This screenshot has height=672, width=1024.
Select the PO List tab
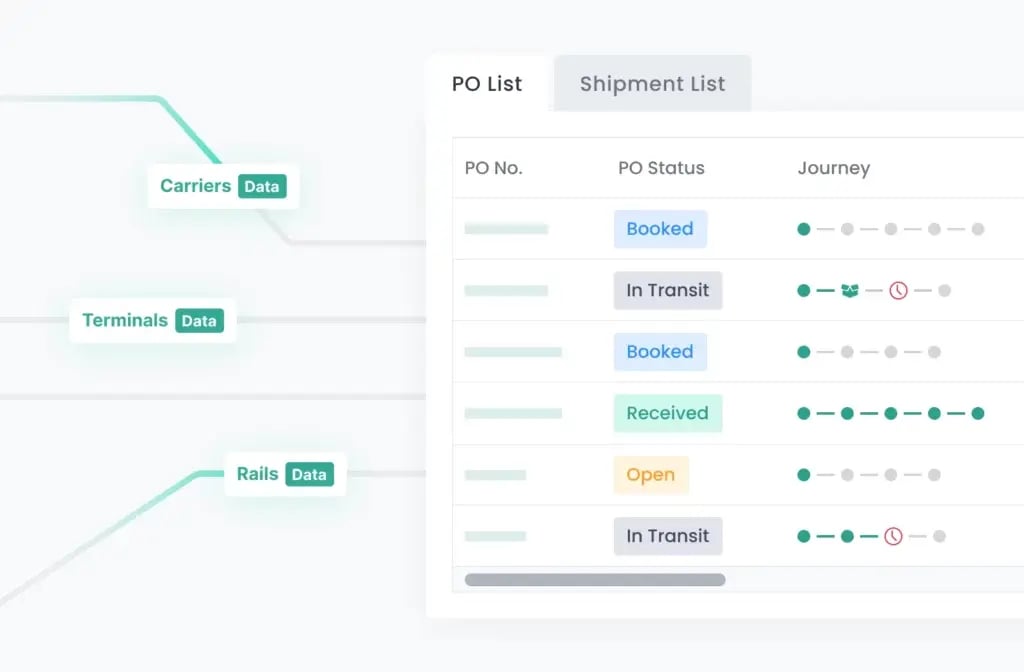click(487, 84)
